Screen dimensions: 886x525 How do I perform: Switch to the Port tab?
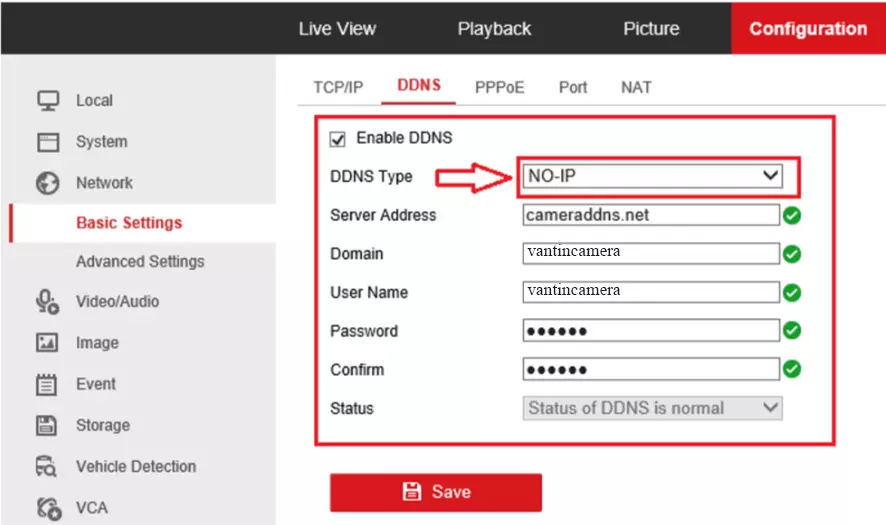tap(573, 88)
